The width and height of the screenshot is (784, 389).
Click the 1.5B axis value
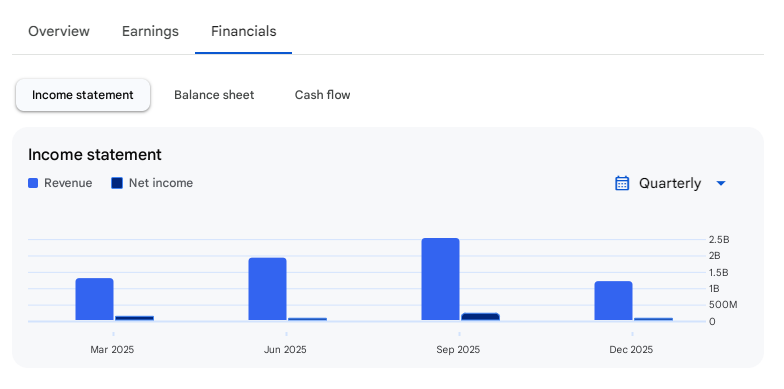tap(718, 272)
